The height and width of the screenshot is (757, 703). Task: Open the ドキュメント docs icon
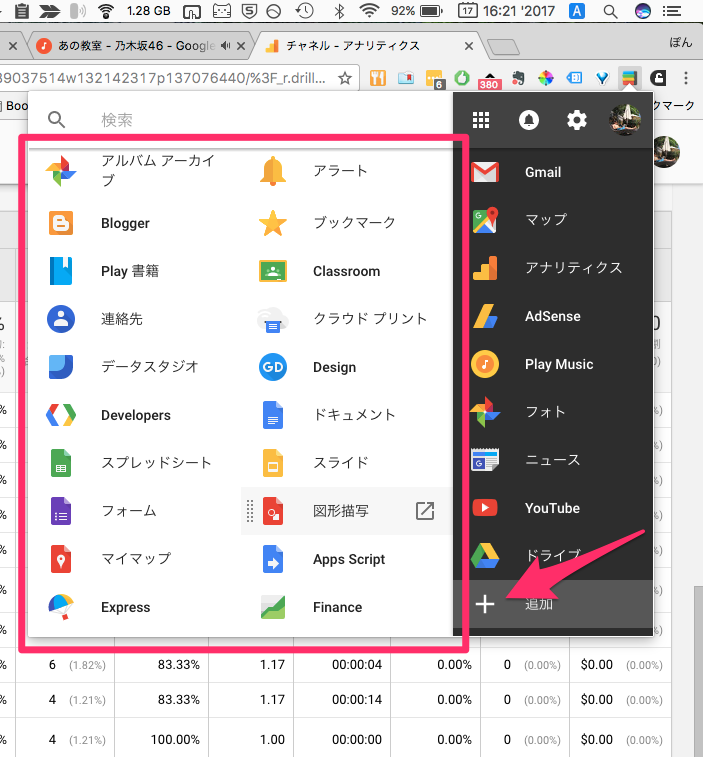(273, 415)
